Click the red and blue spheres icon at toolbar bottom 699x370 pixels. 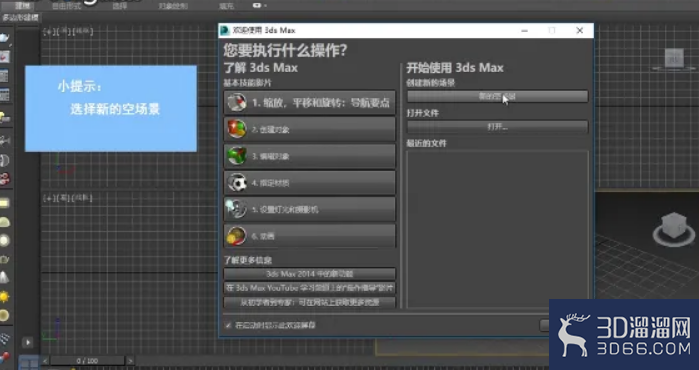pos(4,358)
